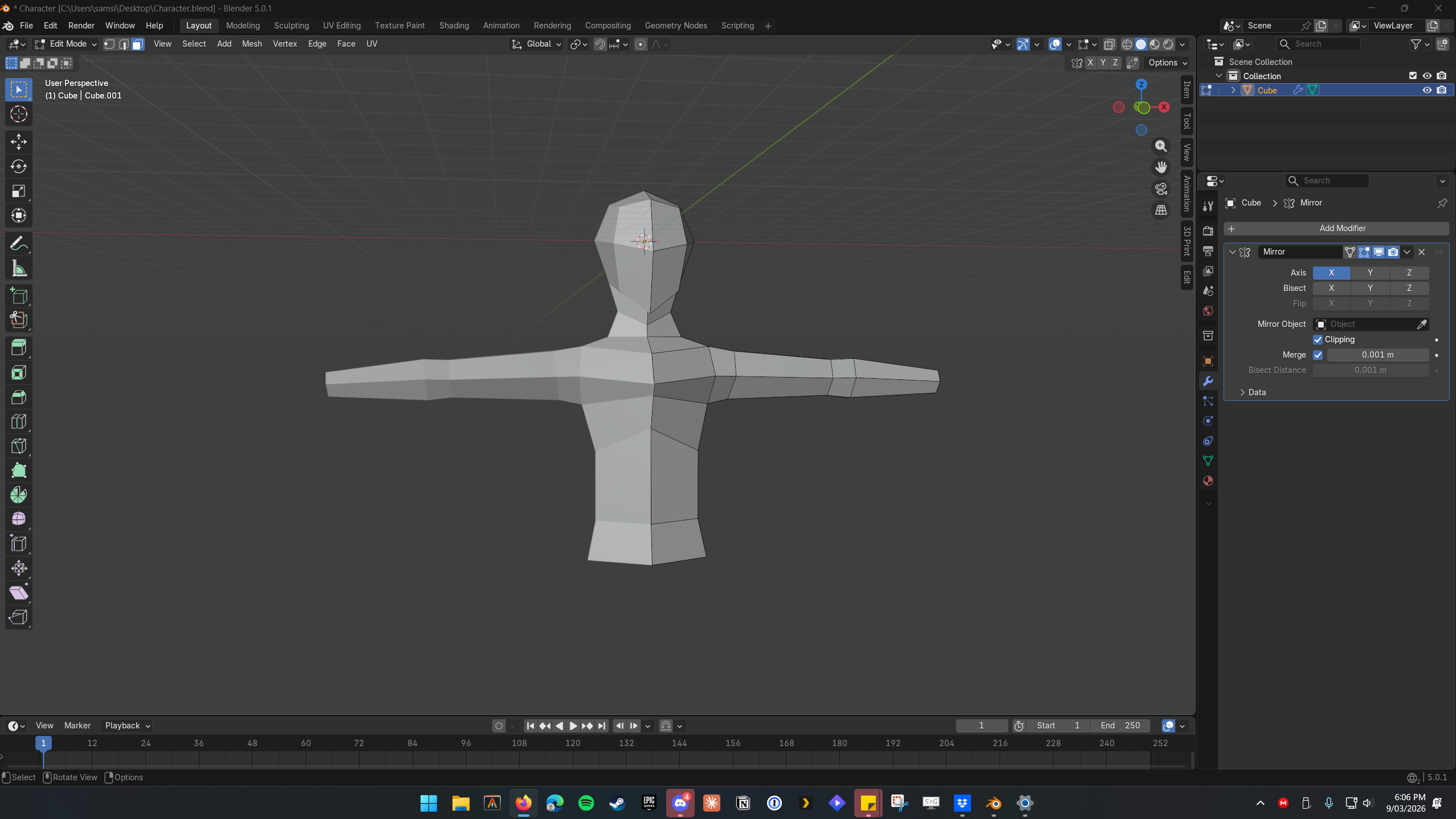Image resolution: width=1456 pixels, height=819 pixels.
Task: Select the Loop Cut tool
Action: (19, 421)
